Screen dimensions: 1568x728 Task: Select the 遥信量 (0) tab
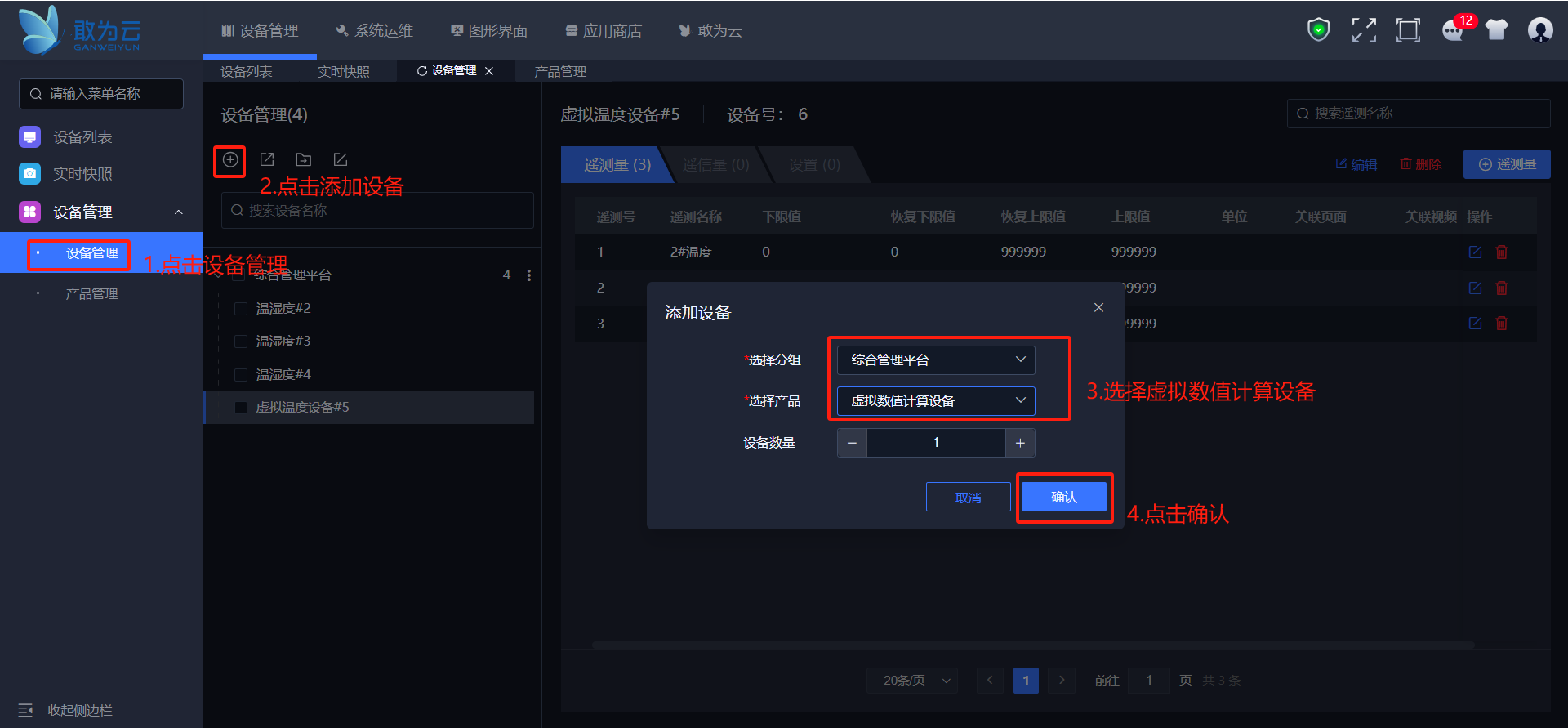[715, 164]
